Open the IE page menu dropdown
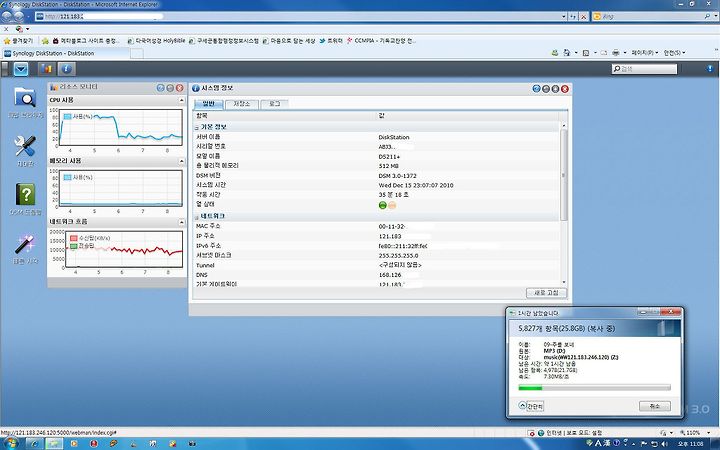Screen dimensions: 720x450 (x=644, y=53)
